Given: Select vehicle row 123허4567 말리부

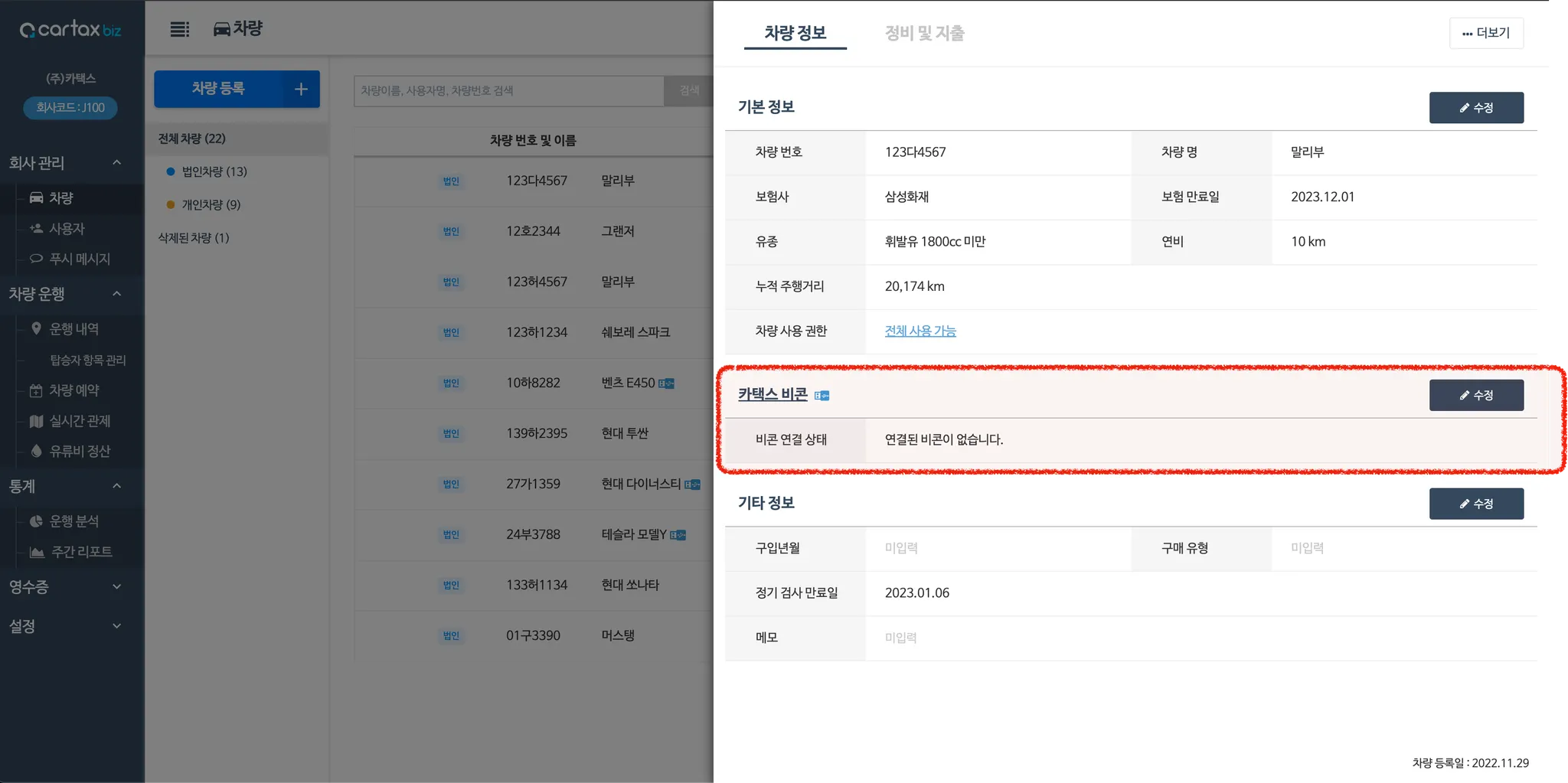Looking at the screenshot, I should click(534, 282).
